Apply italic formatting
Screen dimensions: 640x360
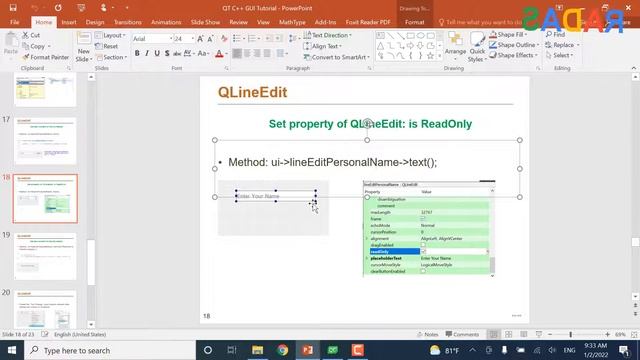(147, 53)
